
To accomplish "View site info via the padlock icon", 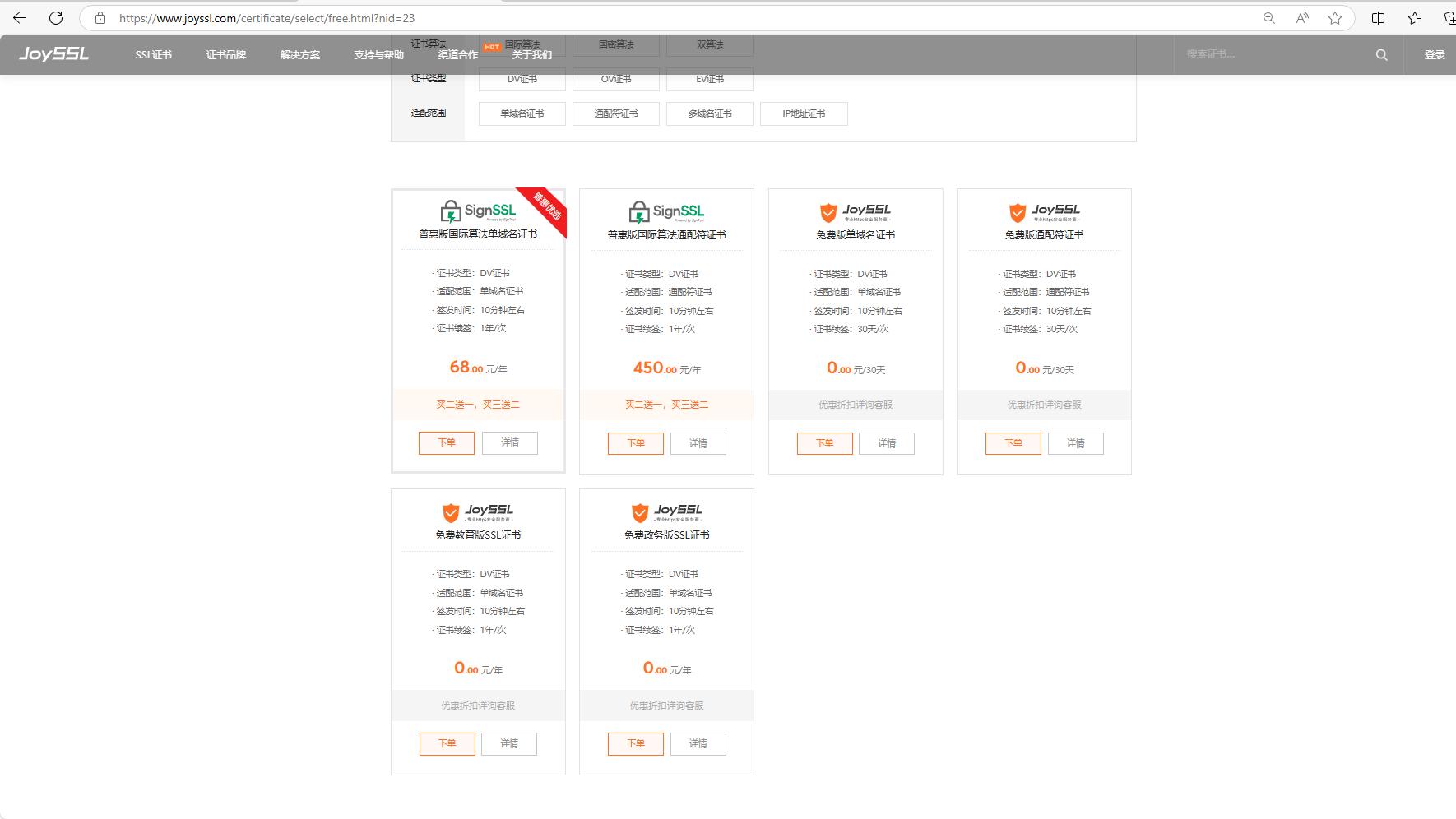I will 100,17.
